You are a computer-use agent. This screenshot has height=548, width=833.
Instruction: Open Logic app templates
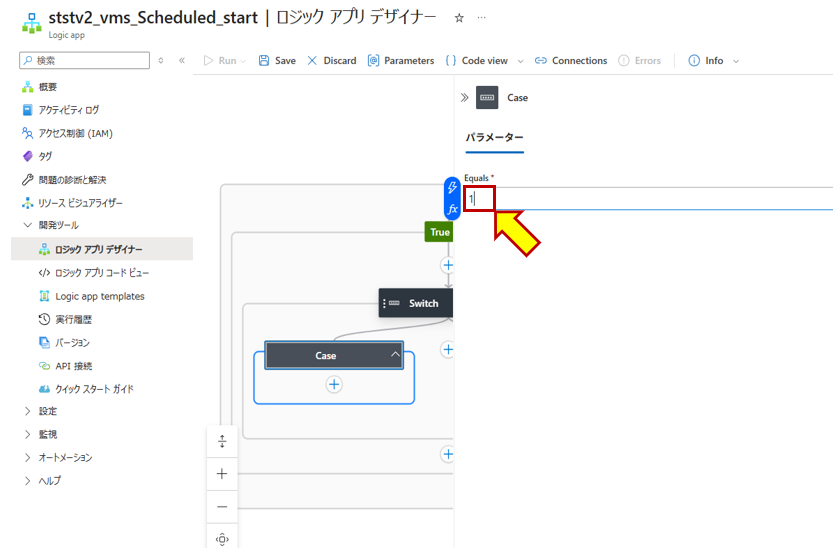click(101, 296)
